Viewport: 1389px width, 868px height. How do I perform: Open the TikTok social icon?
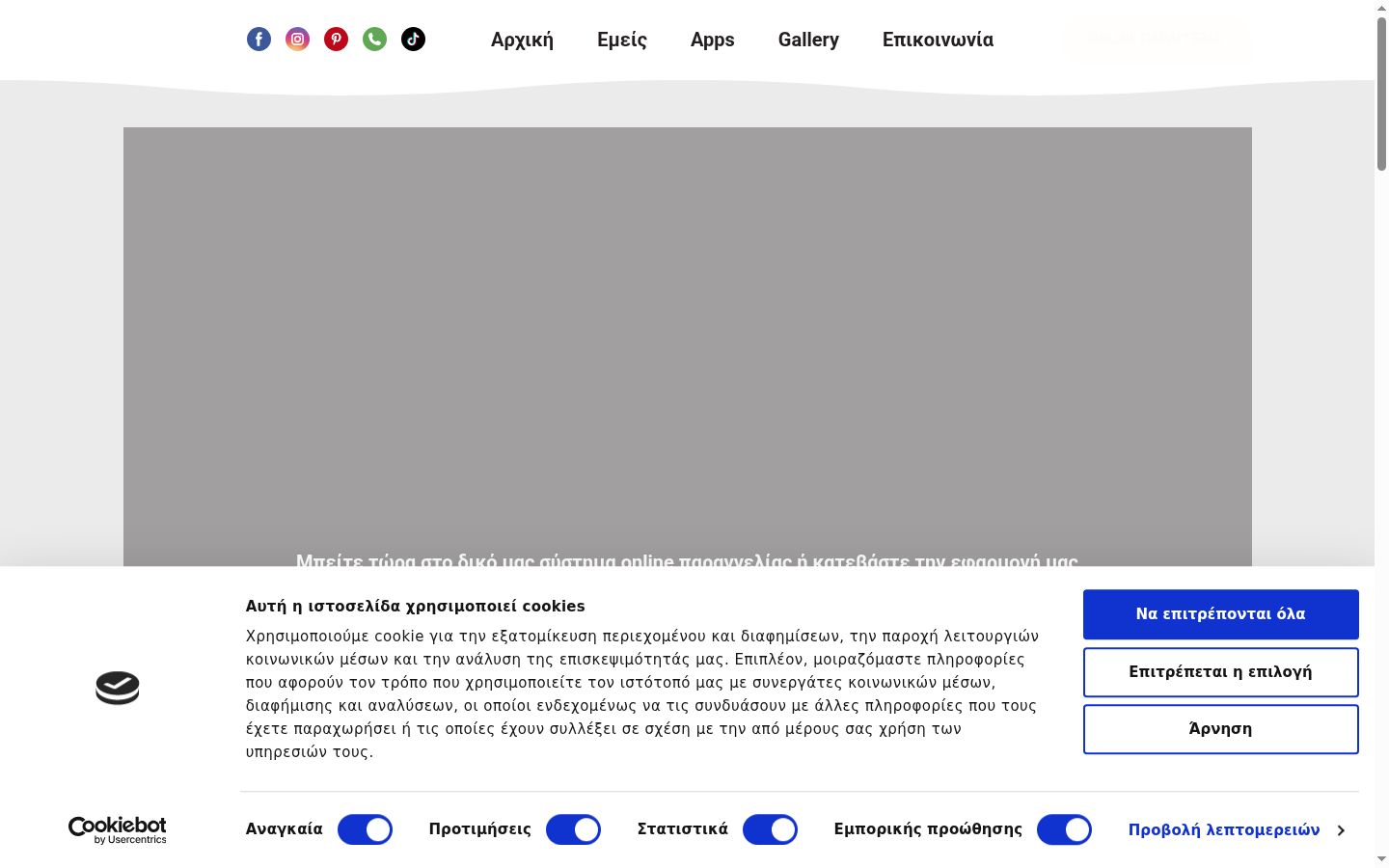tap(413, 39)
